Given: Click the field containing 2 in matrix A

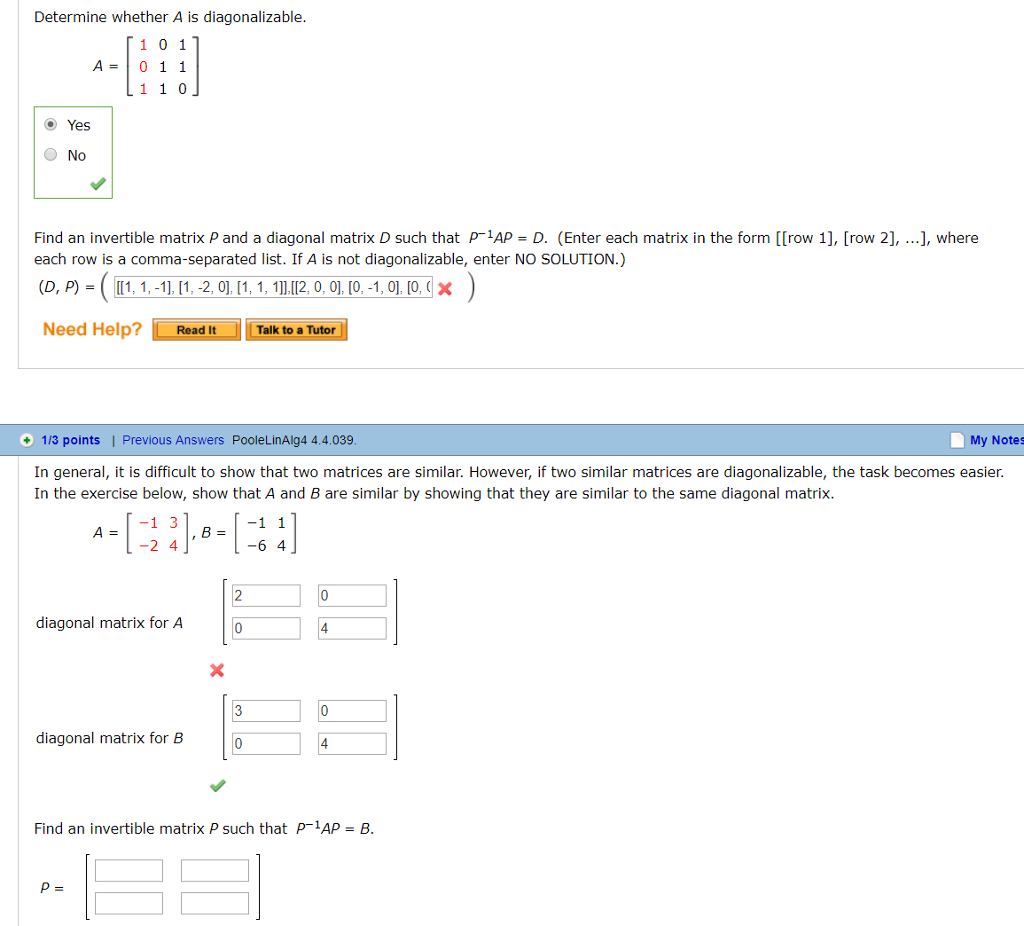Looking at the screenshot, I should pyautogui.click(x=265, y=594).
